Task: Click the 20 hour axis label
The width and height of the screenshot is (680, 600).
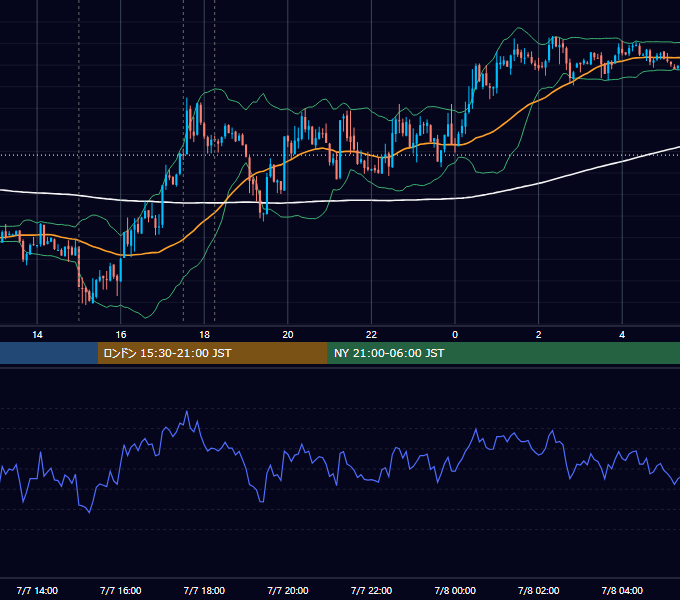Action: [288, 335]
